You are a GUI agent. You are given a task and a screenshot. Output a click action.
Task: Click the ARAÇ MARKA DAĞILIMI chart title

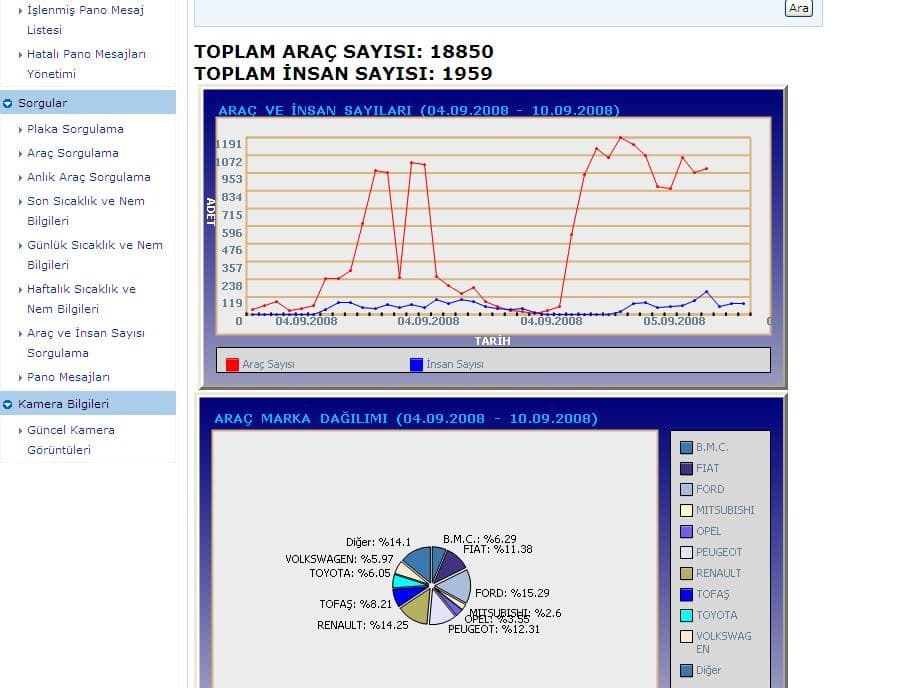coord(406,418)
